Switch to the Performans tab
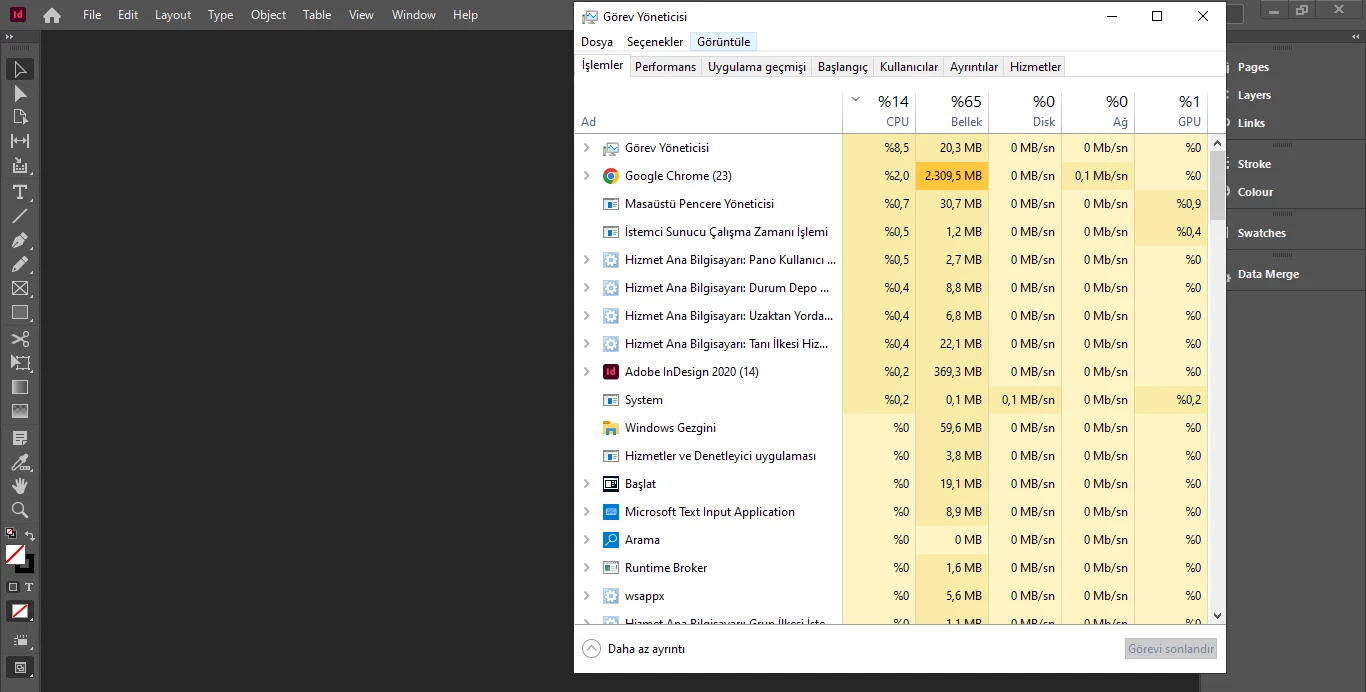 coord(665,67)
